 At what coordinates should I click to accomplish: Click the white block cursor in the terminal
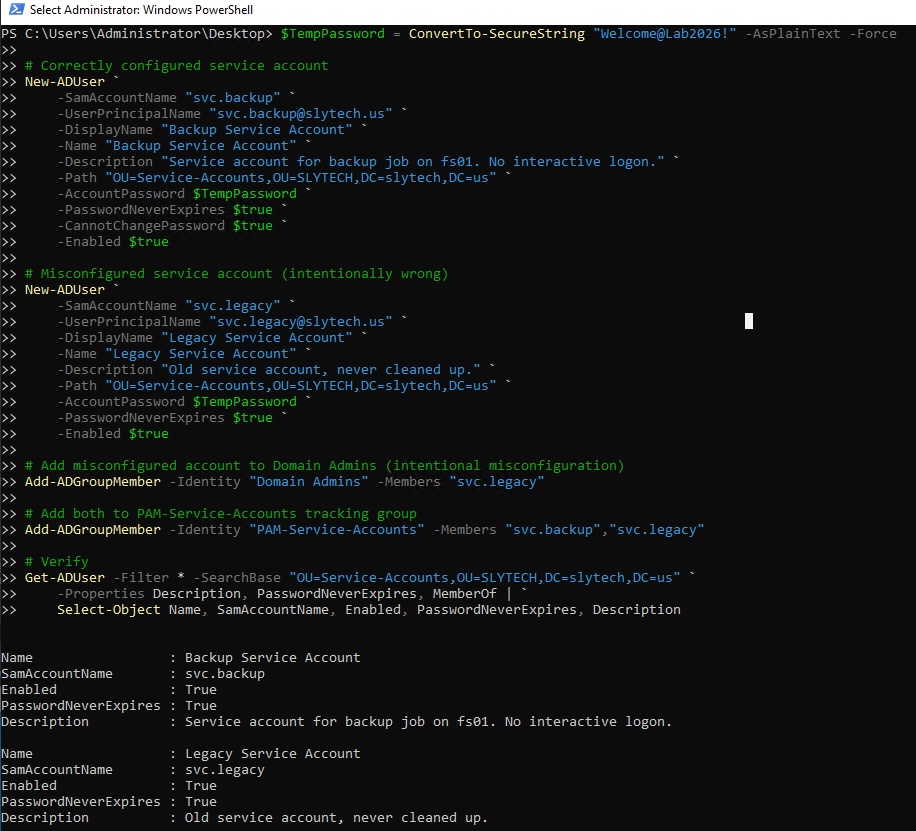749,321
